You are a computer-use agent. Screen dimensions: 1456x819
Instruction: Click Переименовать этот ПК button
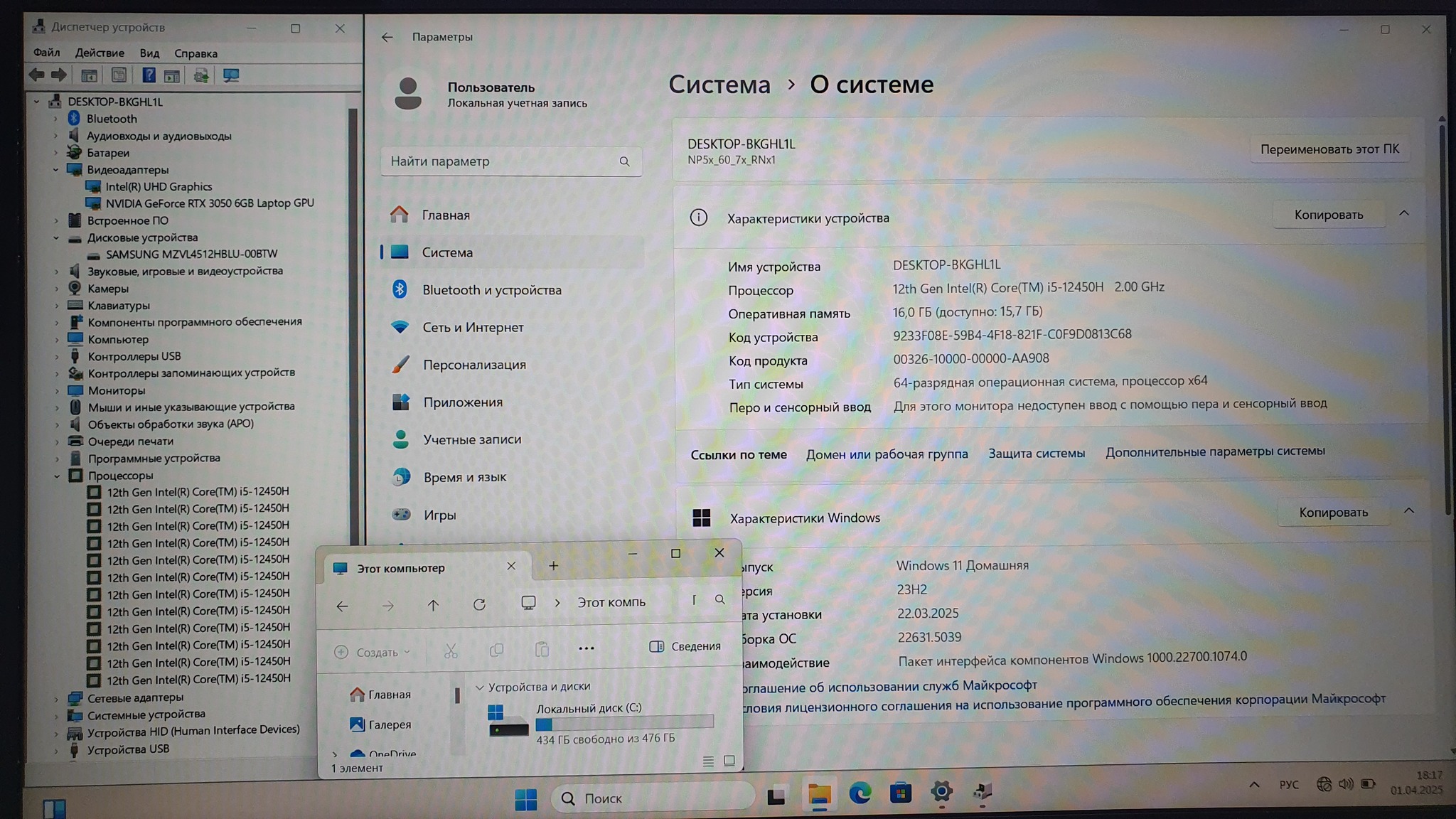(x=1329, y=149)
